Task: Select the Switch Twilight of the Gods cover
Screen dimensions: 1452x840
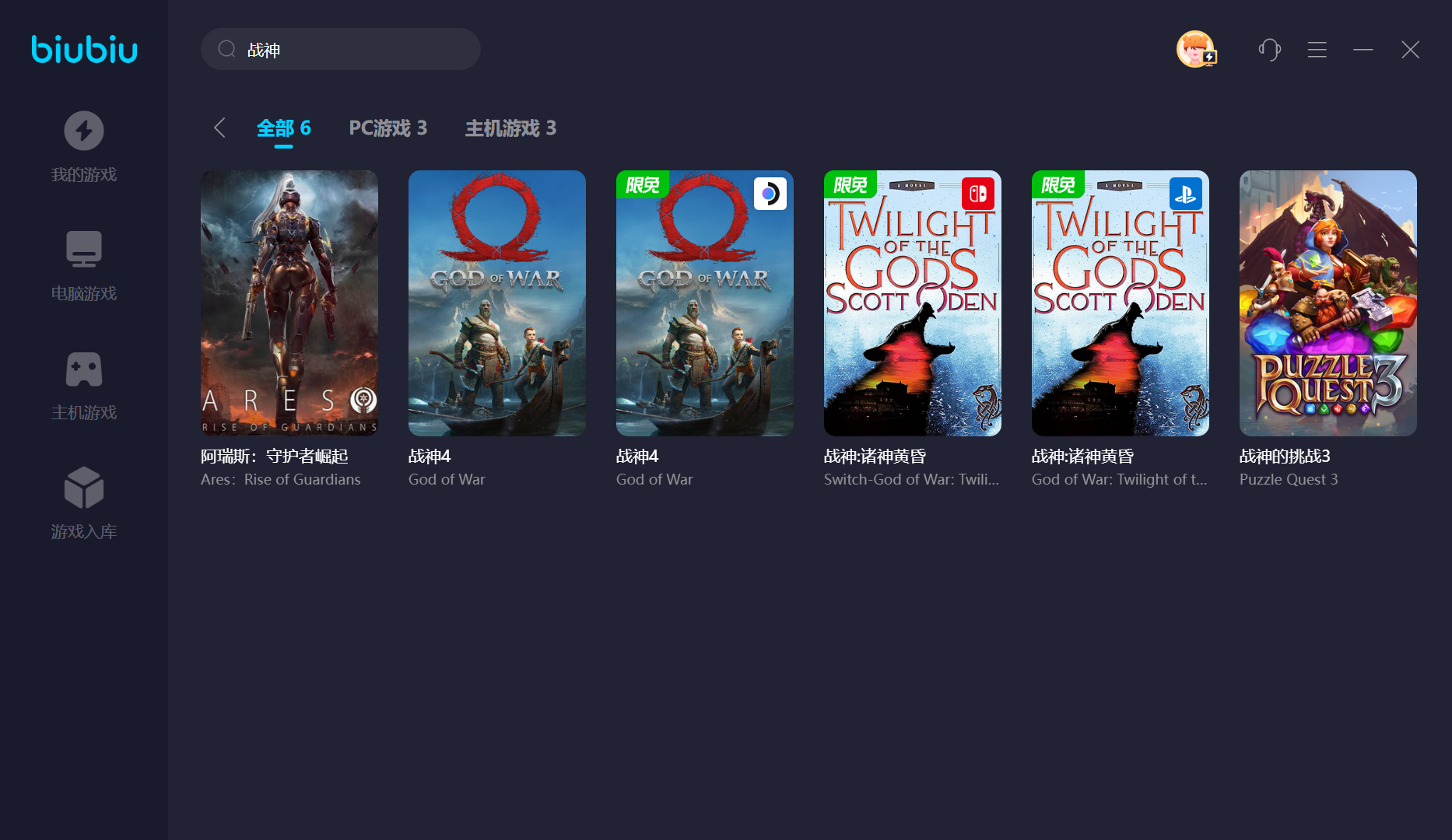Action: click(912, 303)
